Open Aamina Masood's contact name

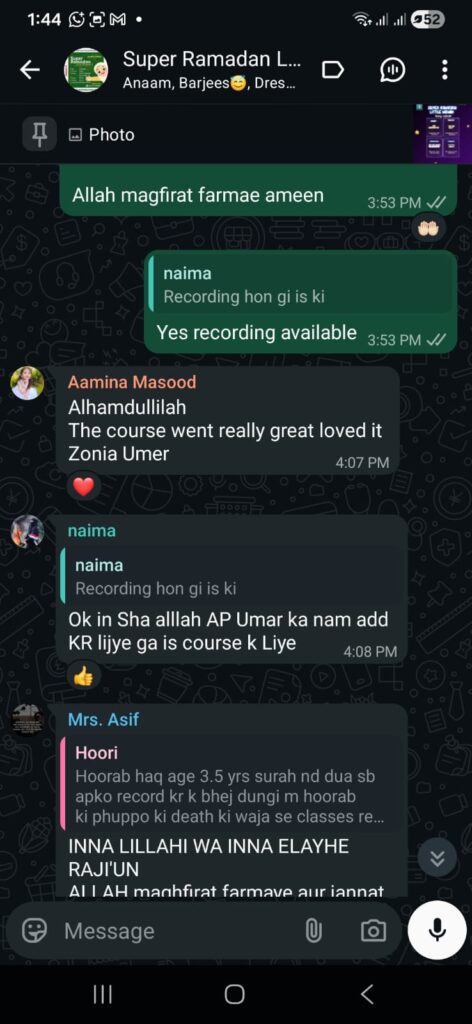pos(132,383)
